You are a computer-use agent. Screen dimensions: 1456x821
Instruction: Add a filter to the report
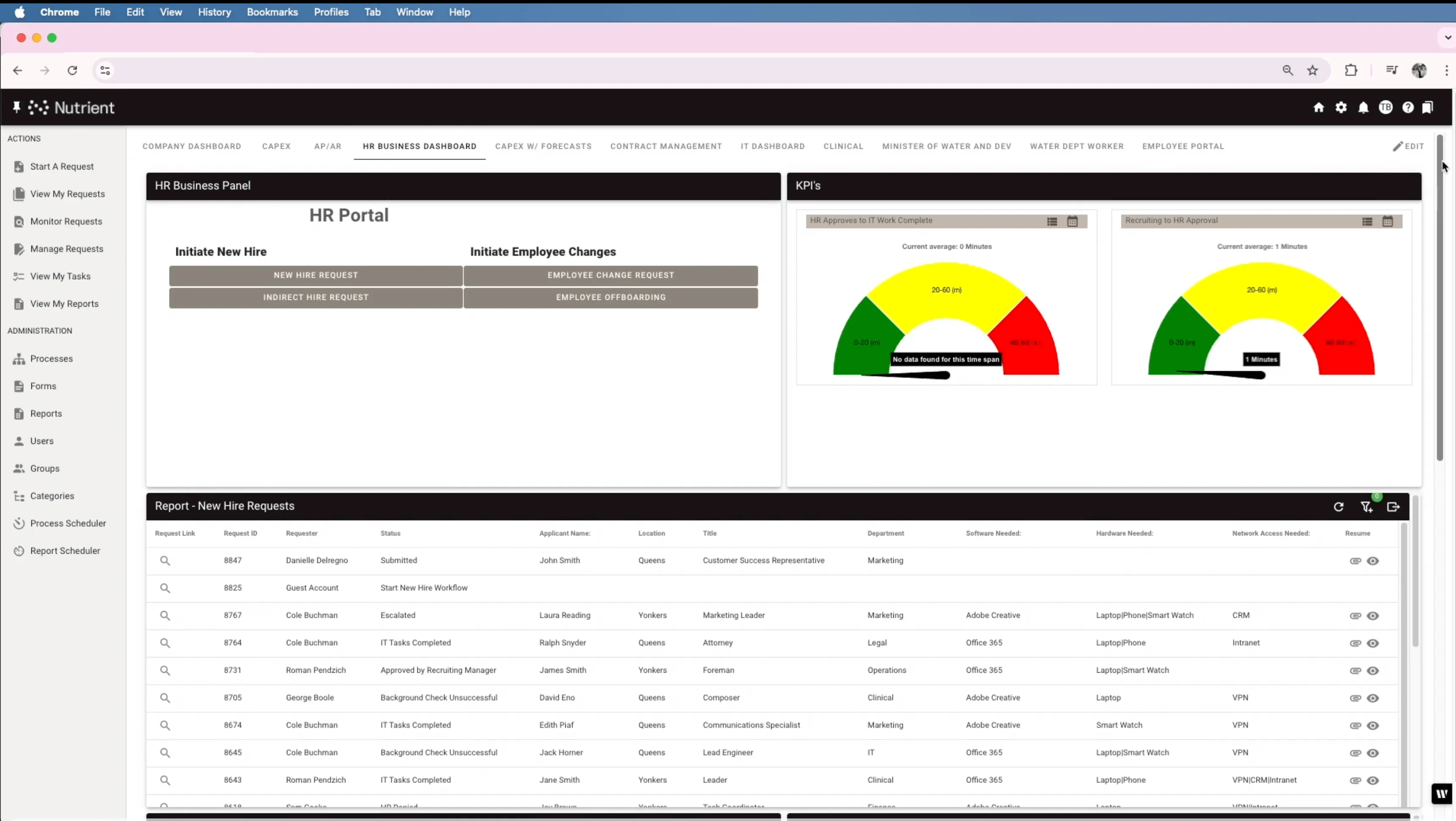click(1366, 506)
